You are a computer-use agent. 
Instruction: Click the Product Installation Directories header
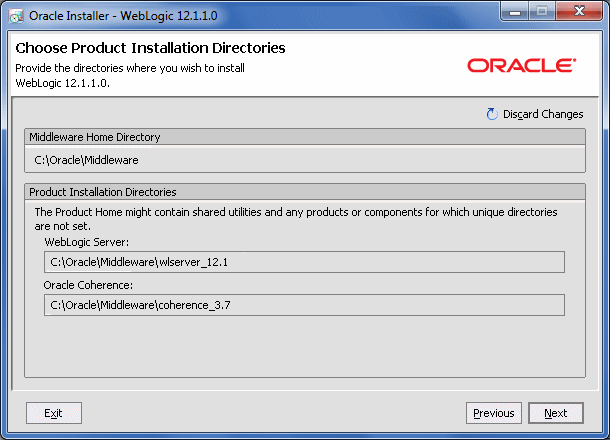point(305,192)
